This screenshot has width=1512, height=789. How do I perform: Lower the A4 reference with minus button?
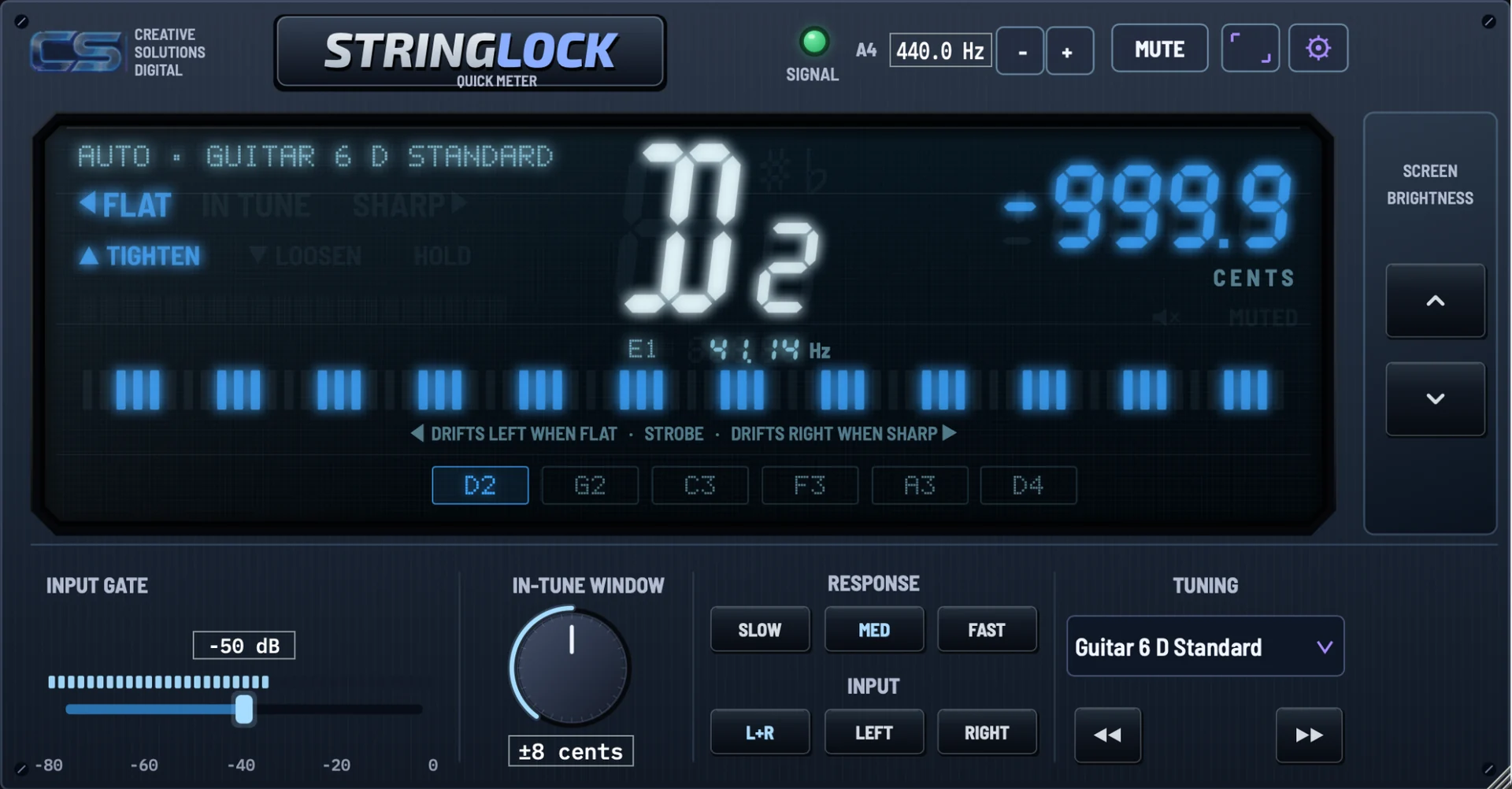1021,51
